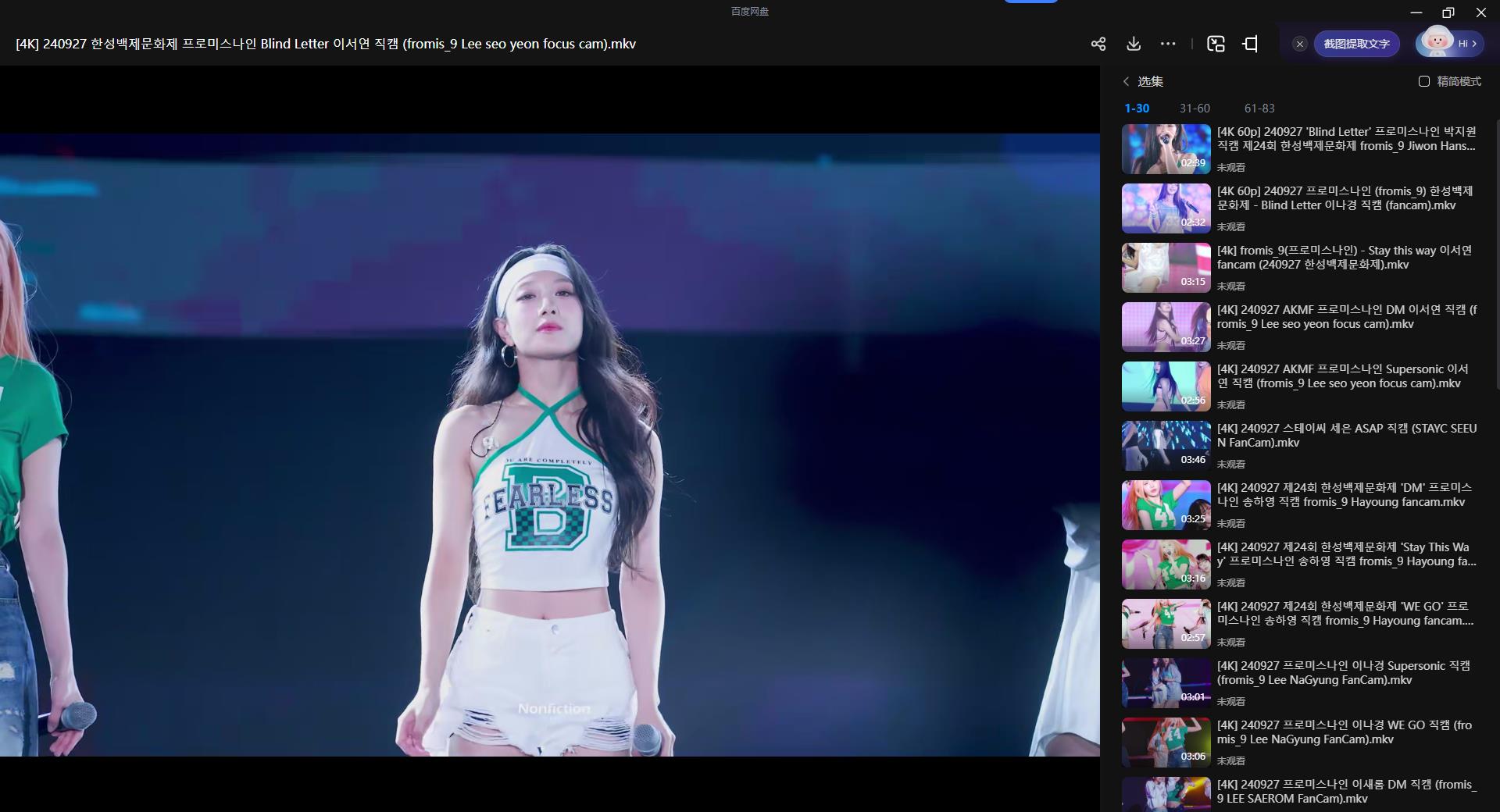
Task: Play the Stay this way 이서연 fancam thumbnail
Action: tap(1166, 268)
